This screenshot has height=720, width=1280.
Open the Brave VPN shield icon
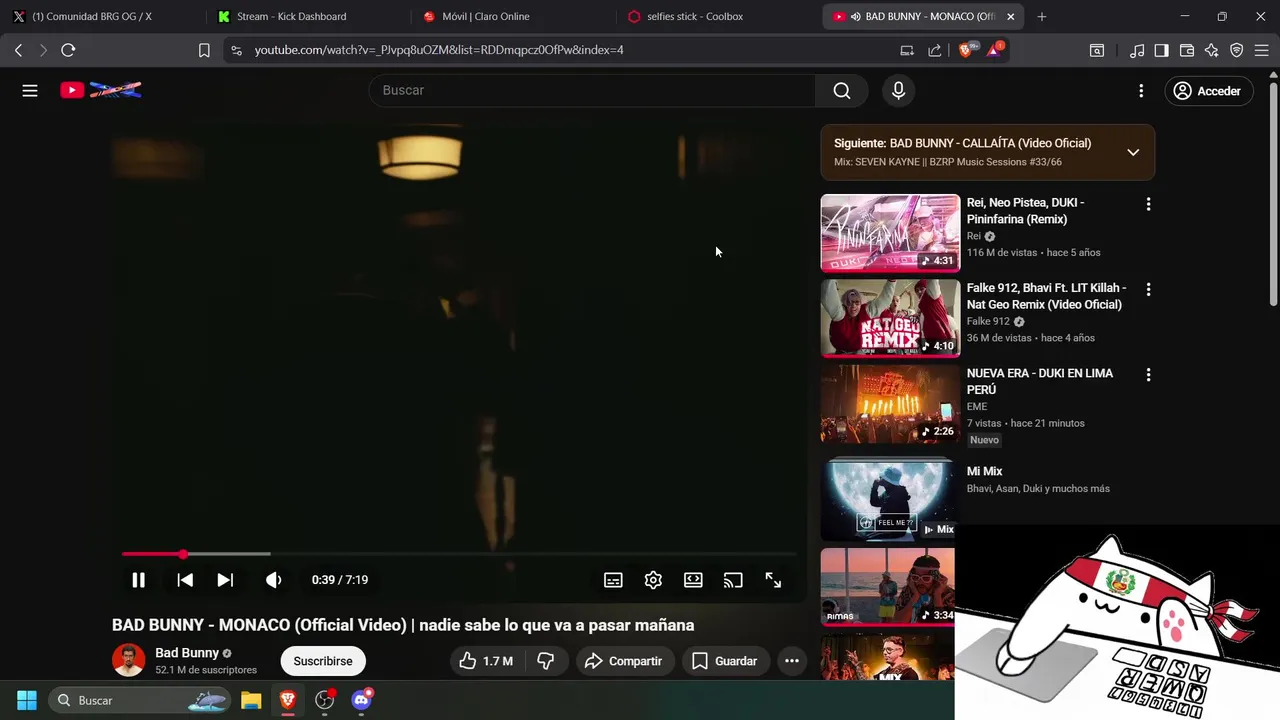pyautogui.click(x=1236, y=50)
